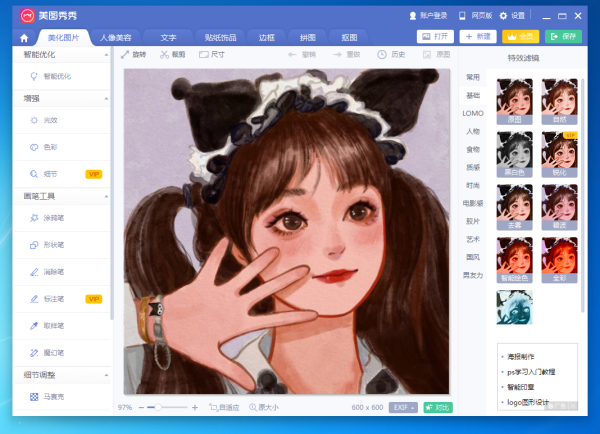600x434 pixels.
Task: Click the zoom slider handle
Action: pyautogui.click(x=158, y=408)
